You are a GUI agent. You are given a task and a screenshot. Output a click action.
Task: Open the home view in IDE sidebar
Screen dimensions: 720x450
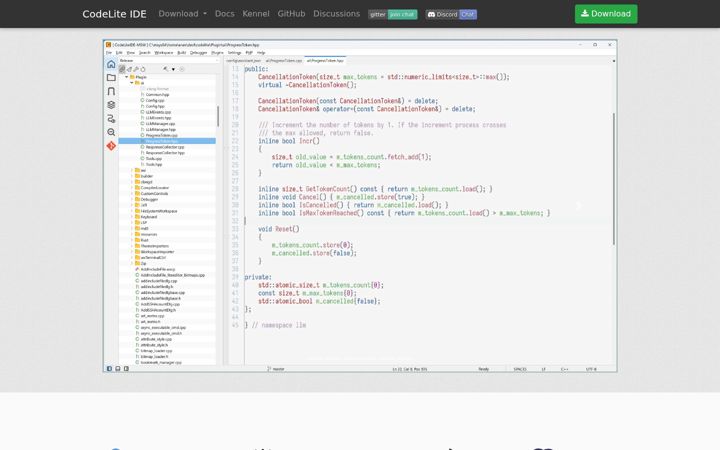click(111, 64)
